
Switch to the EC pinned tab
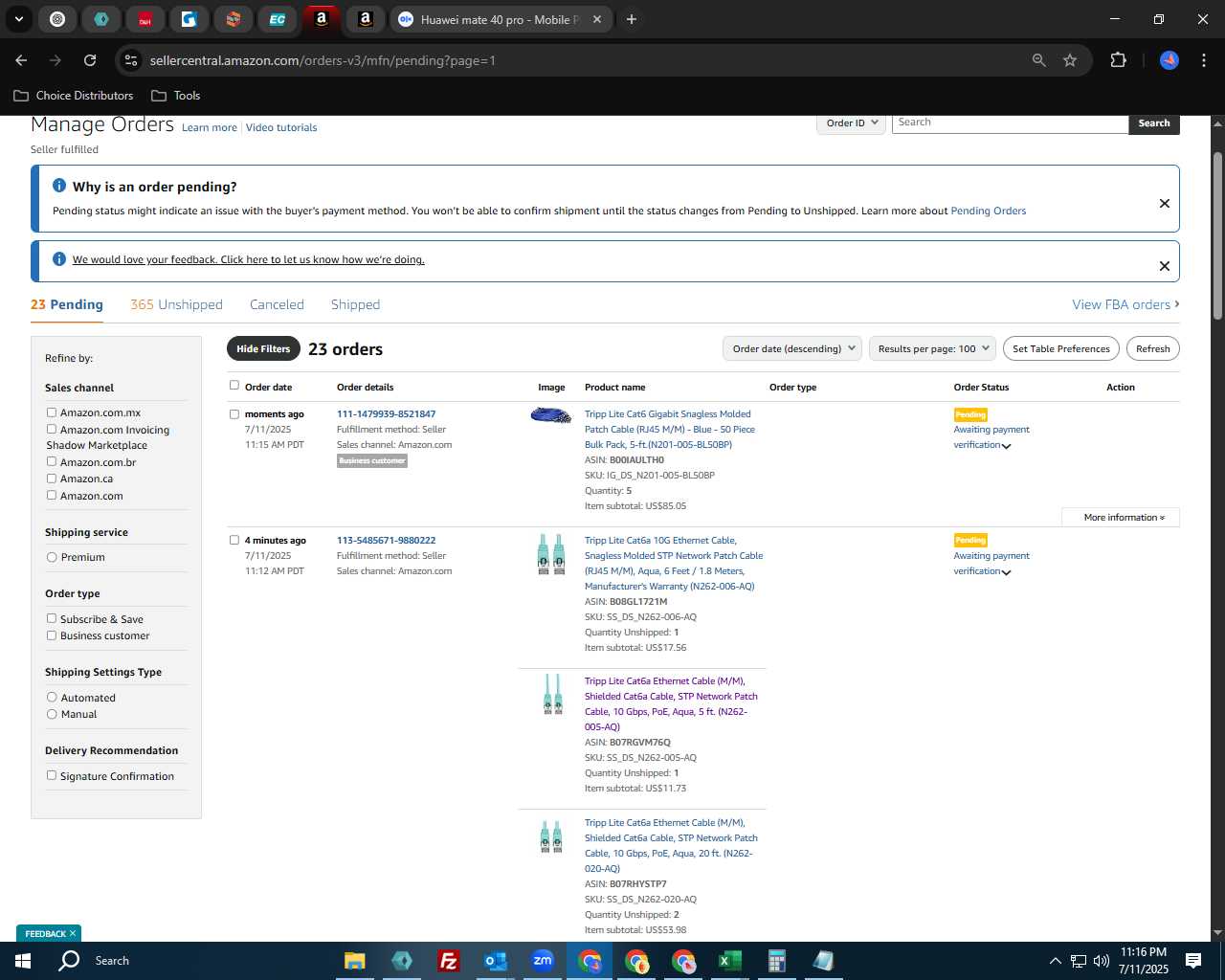(x=277, y=19)
